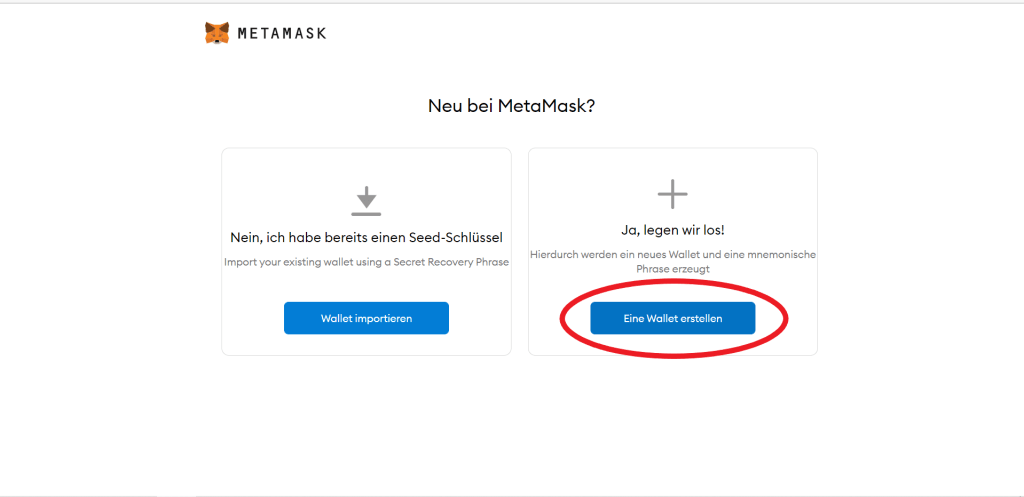Screen dimensions: 1024x497
Task: Click the "Hierdurch werden ein neues Wallet" description
Action: click(x=672, y=255)
